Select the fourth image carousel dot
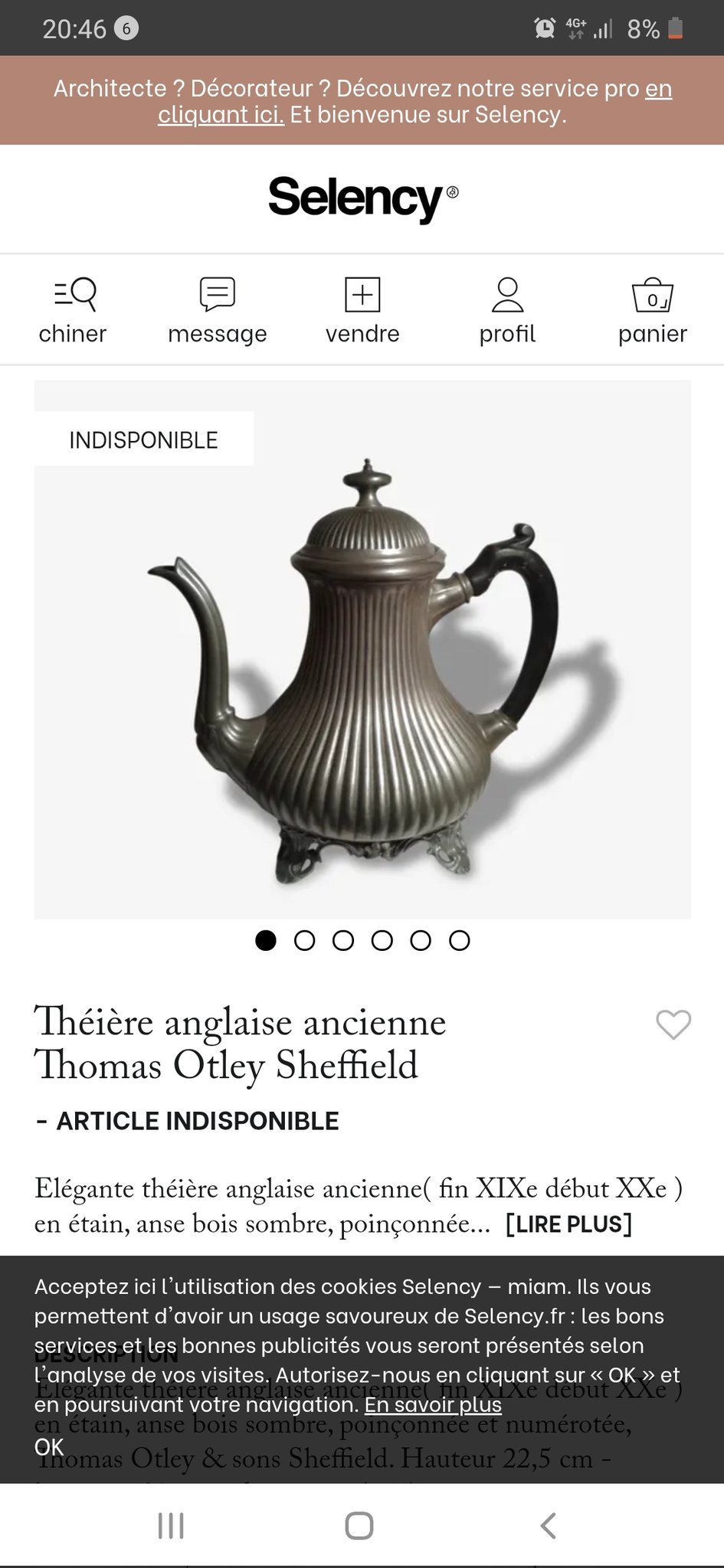 pos(382,940)
